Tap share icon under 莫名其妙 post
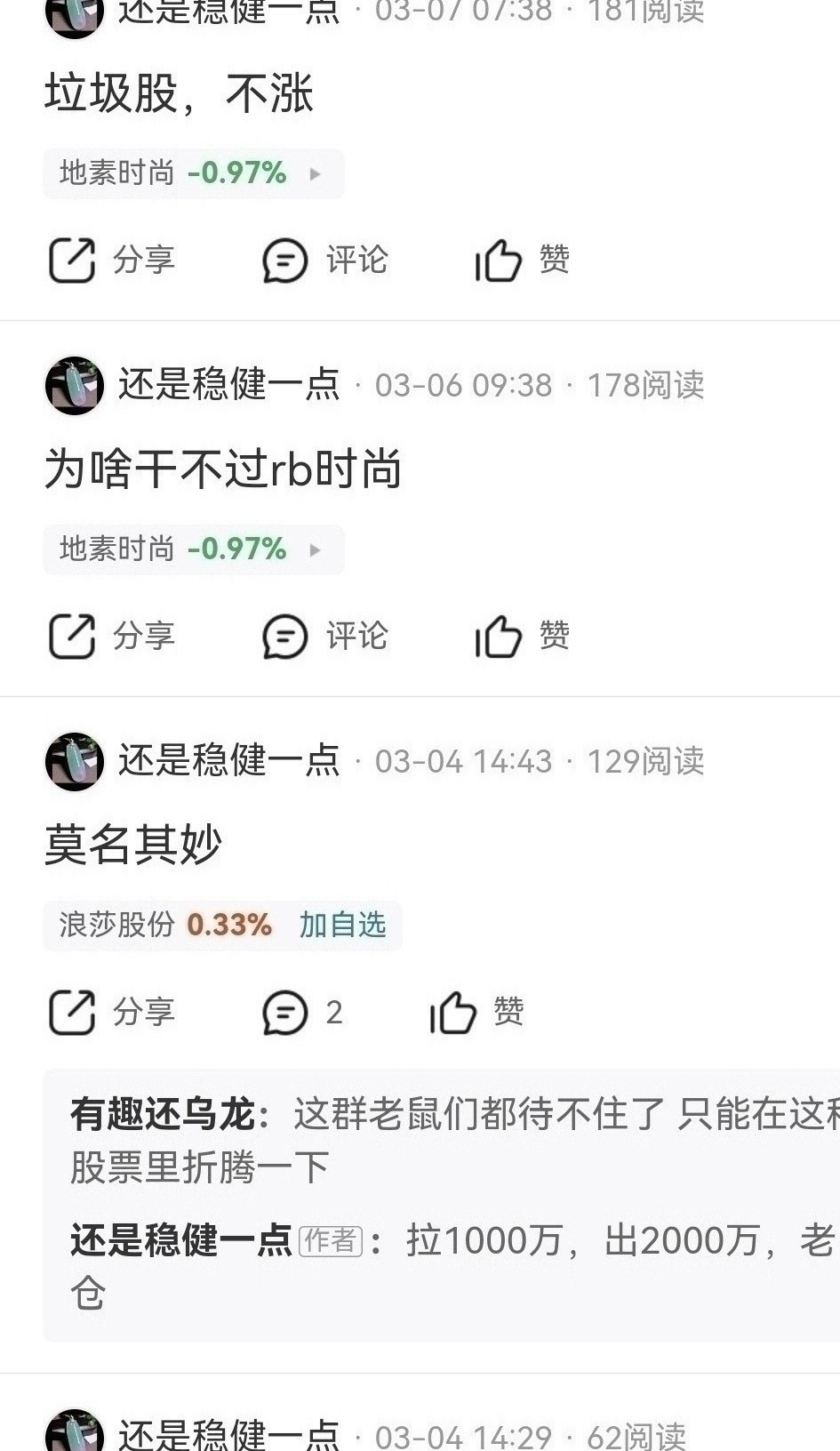Viewport: 840px width, 1451px height. 71,1013
